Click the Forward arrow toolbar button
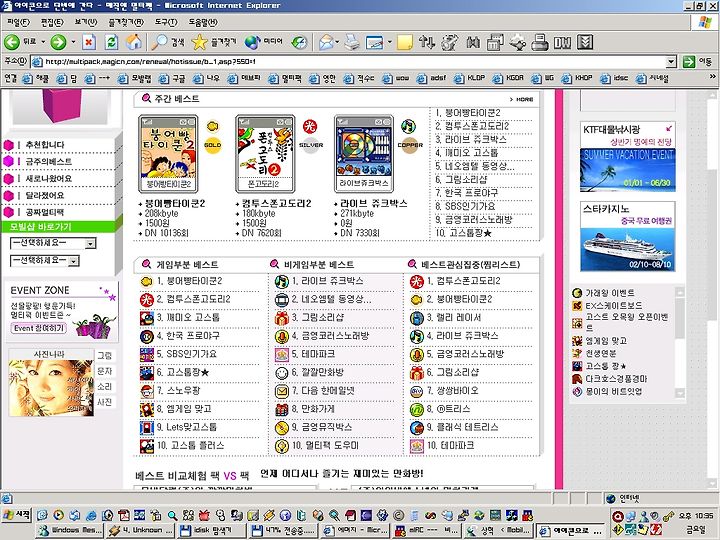Image resolution: width=720 pixels, height=540 pixels. click(58, 42)
